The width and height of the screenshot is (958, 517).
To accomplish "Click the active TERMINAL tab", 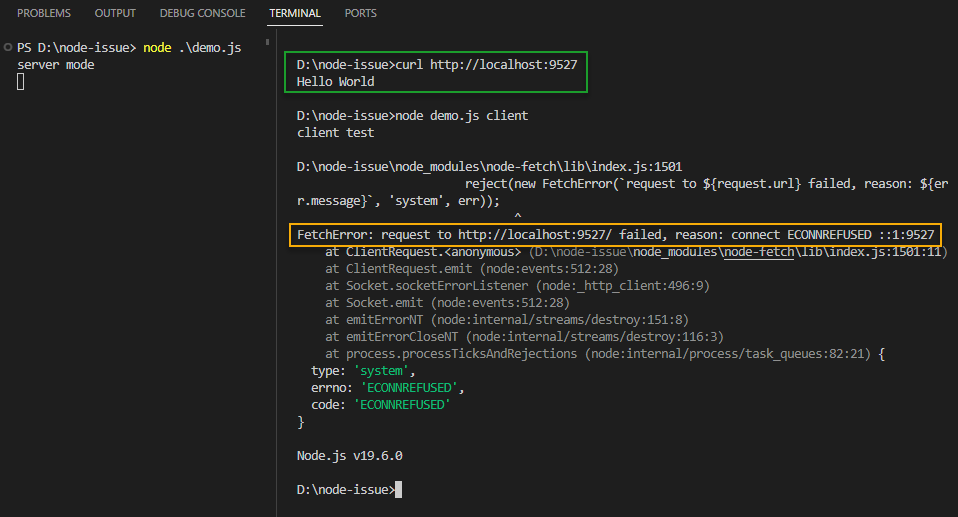I will [x=295, y=14].
